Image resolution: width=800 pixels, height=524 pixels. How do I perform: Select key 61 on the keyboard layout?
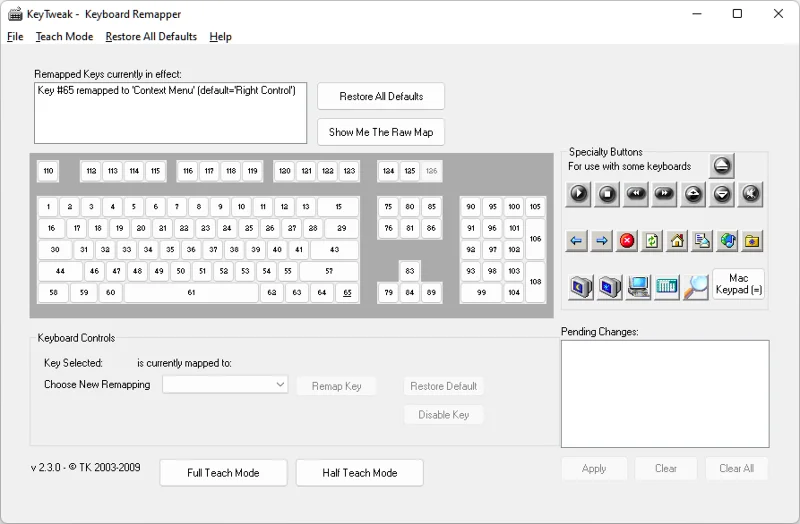[191, 293]
